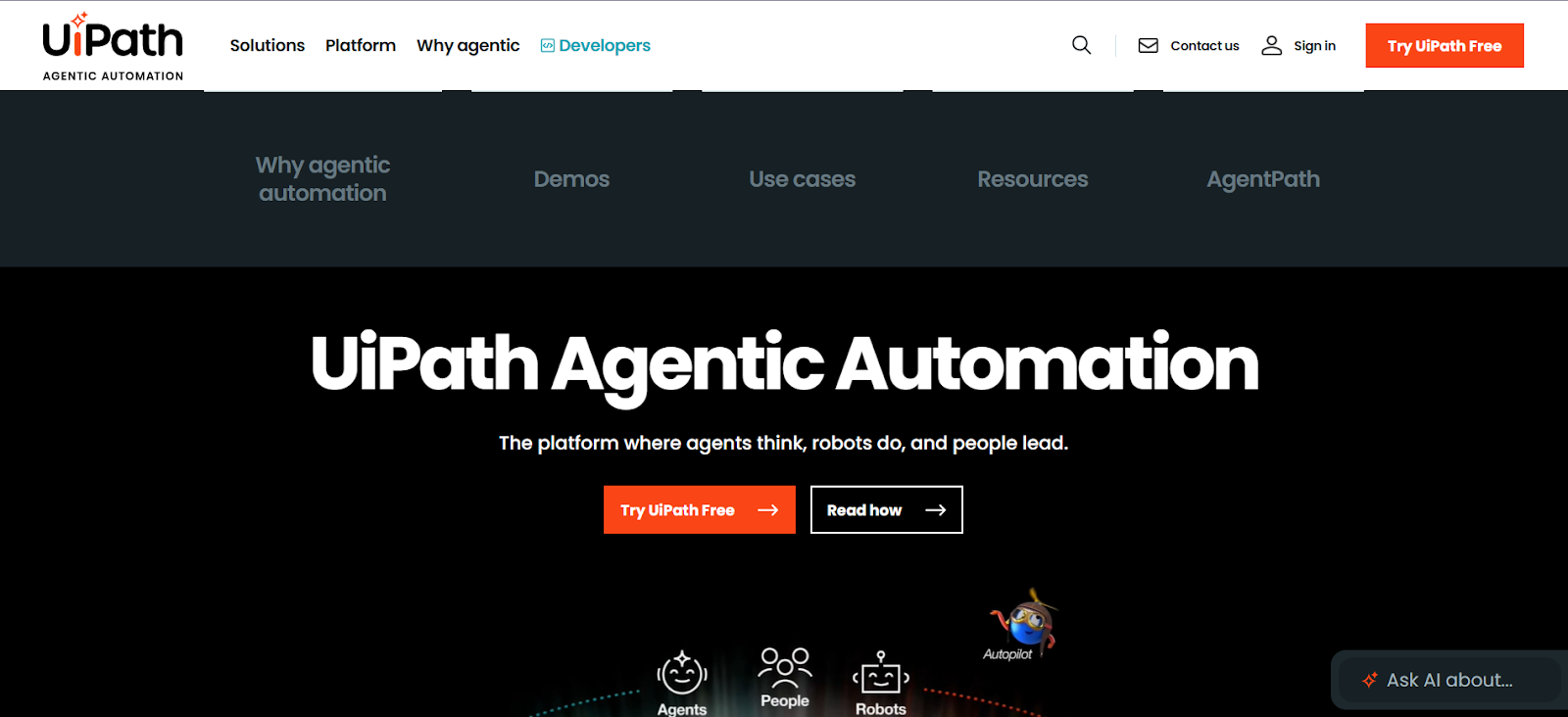Open the Solutions menu

tap(268, 45)
